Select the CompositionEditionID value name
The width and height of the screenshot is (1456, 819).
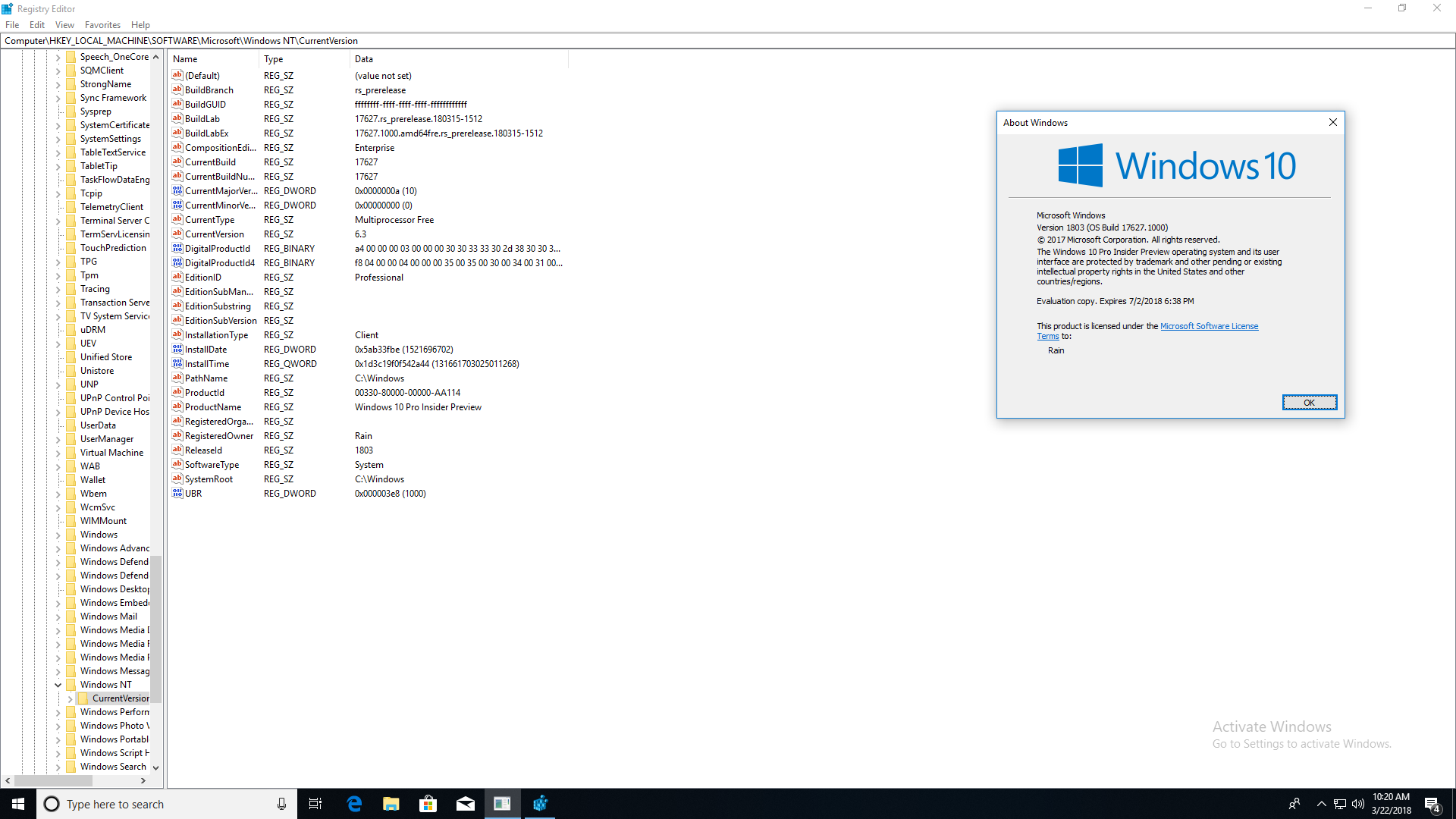(220, 147)
